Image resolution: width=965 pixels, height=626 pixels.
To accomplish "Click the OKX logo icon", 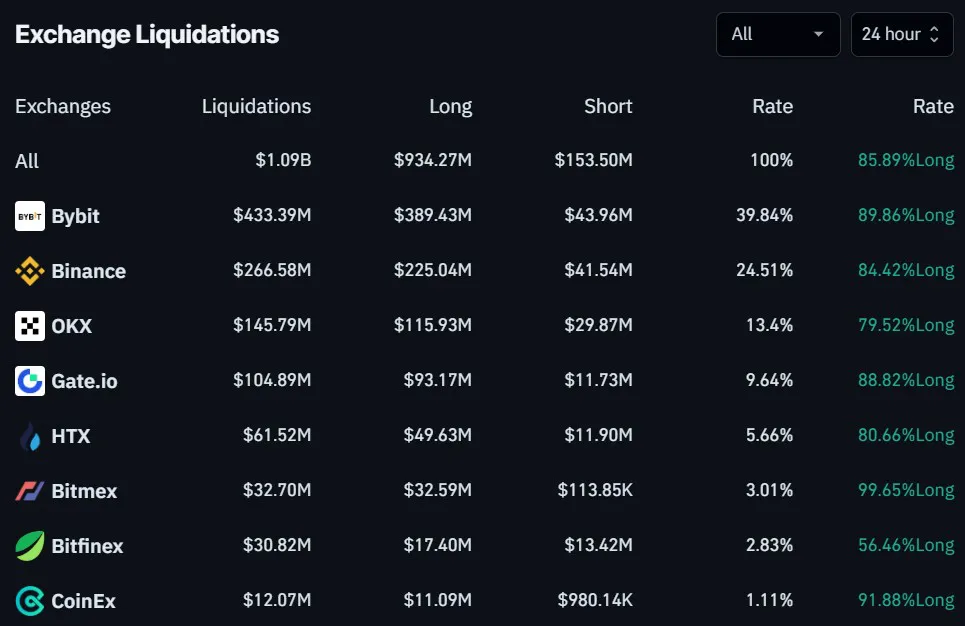I will click(30, 326).
